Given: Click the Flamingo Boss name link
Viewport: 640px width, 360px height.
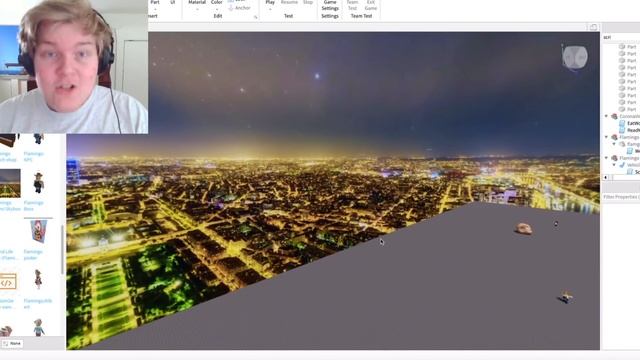Looking at the screenshot, I should (x=33, y=206).
